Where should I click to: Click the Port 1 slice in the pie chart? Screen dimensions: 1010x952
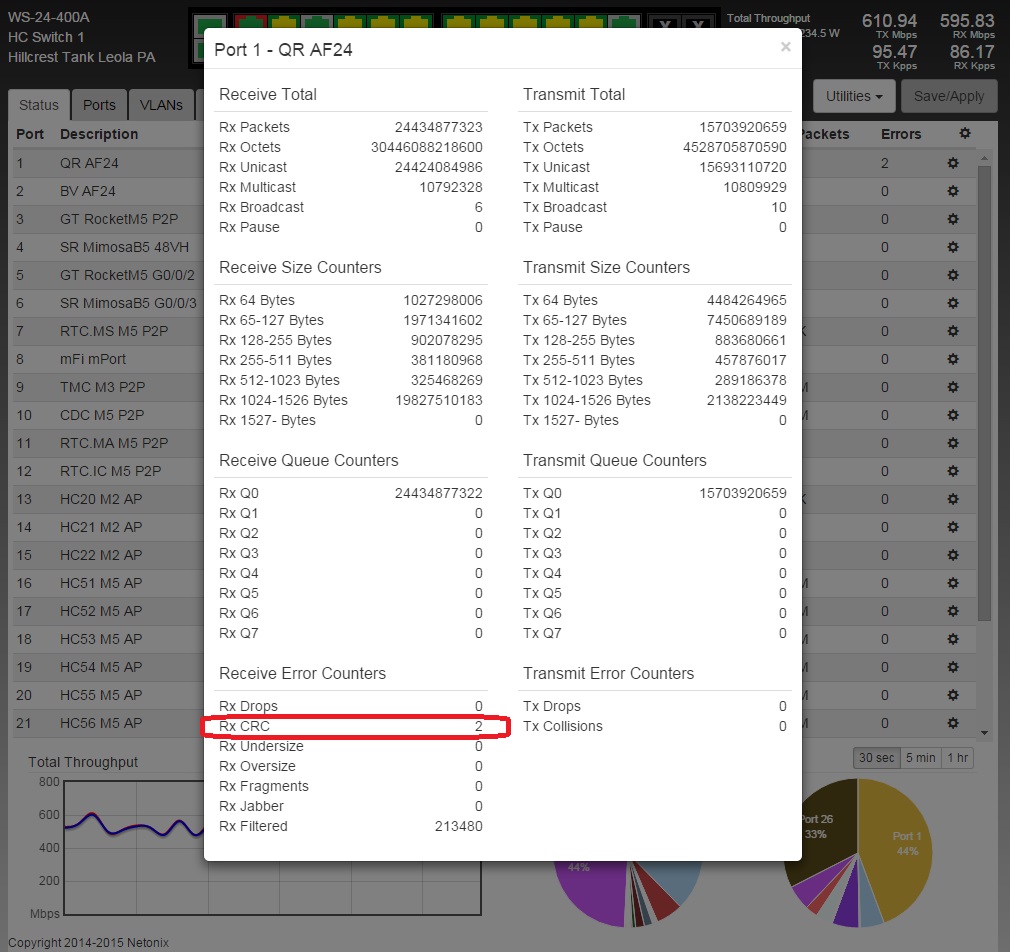click(x=905, y=845)
